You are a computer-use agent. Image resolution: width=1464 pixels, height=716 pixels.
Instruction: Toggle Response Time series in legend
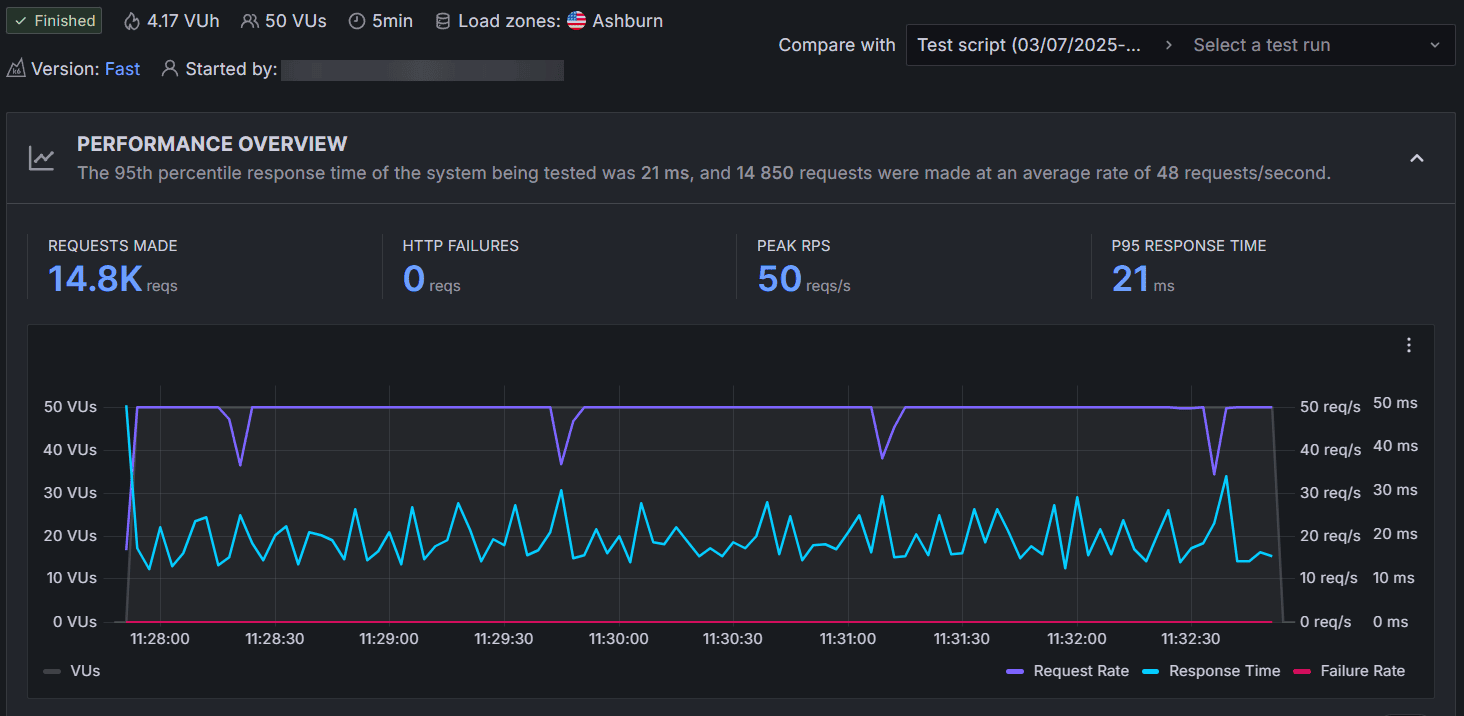click(1211, 671)
